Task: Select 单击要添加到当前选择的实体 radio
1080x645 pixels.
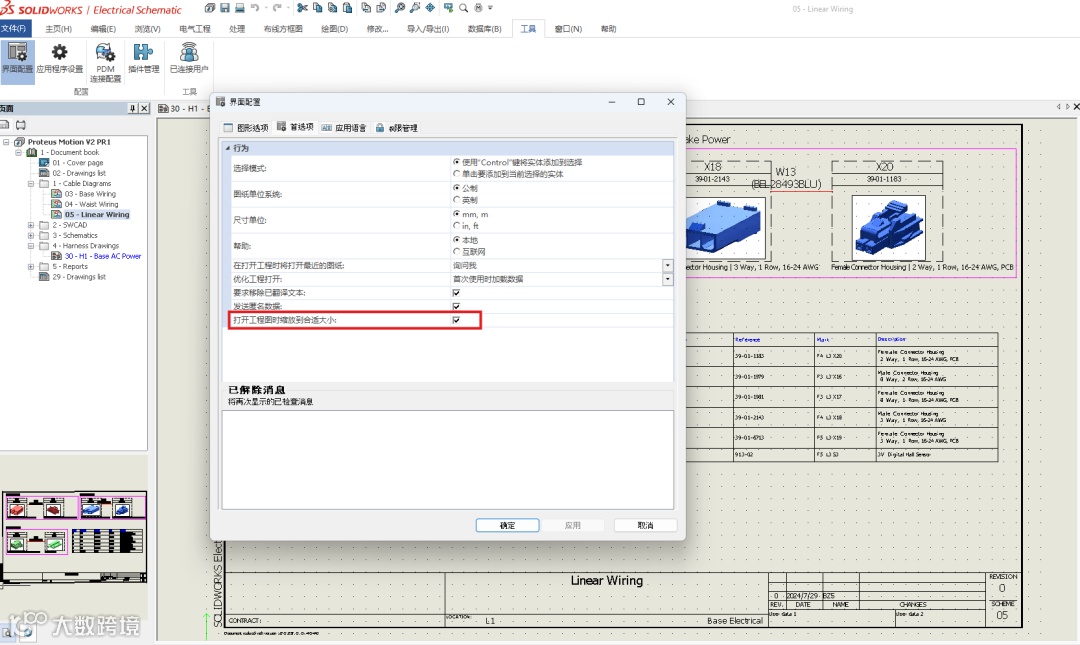Action: pyautogui.click(x=456, y=174)
